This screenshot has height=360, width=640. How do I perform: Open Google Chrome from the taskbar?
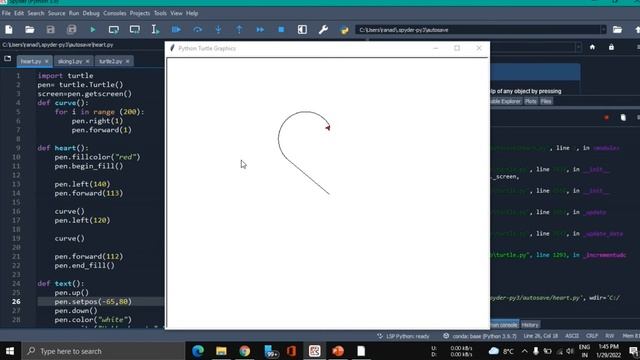coord(244,351)
